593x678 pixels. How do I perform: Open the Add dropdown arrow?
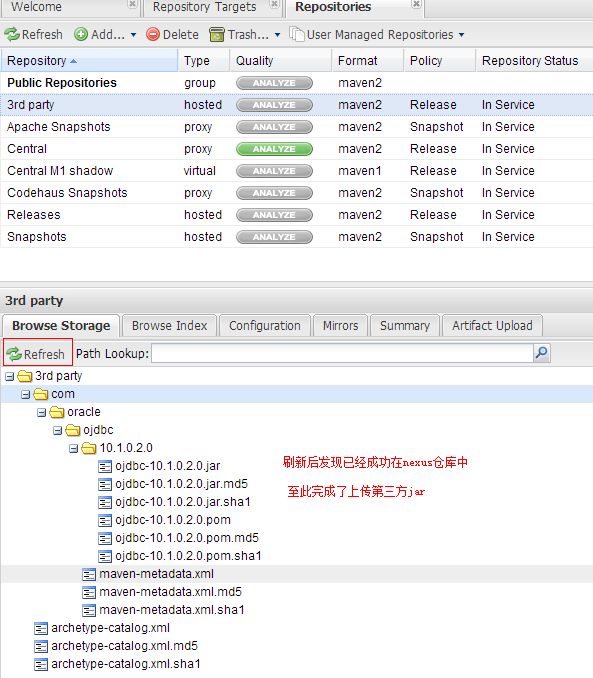pyautogui.click(x=133, y=35)
